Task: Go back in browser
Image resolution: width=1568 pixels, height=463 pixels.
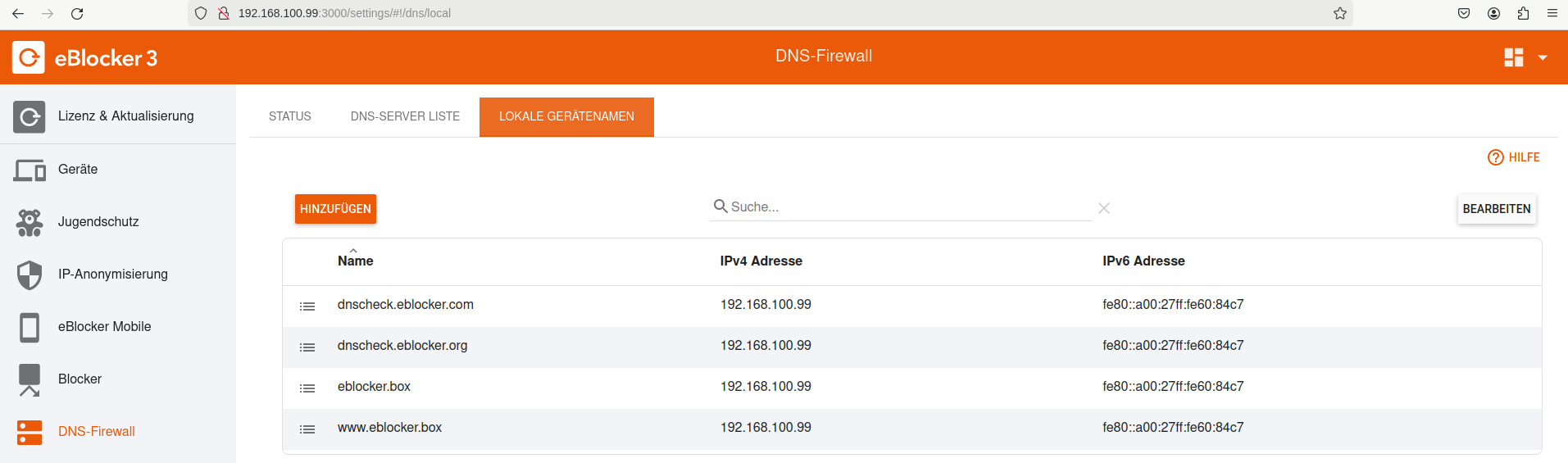Action: (x=18, y=13)
